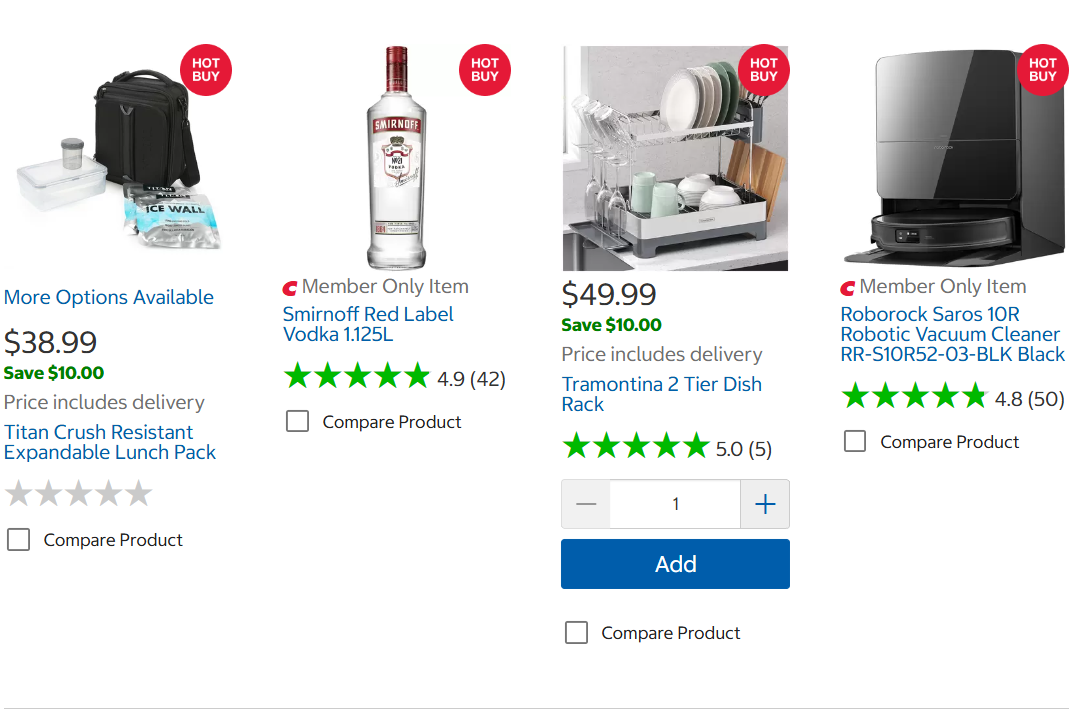
Task: Click the Hot Buy badge on dish rack
Action: [764, 70]
